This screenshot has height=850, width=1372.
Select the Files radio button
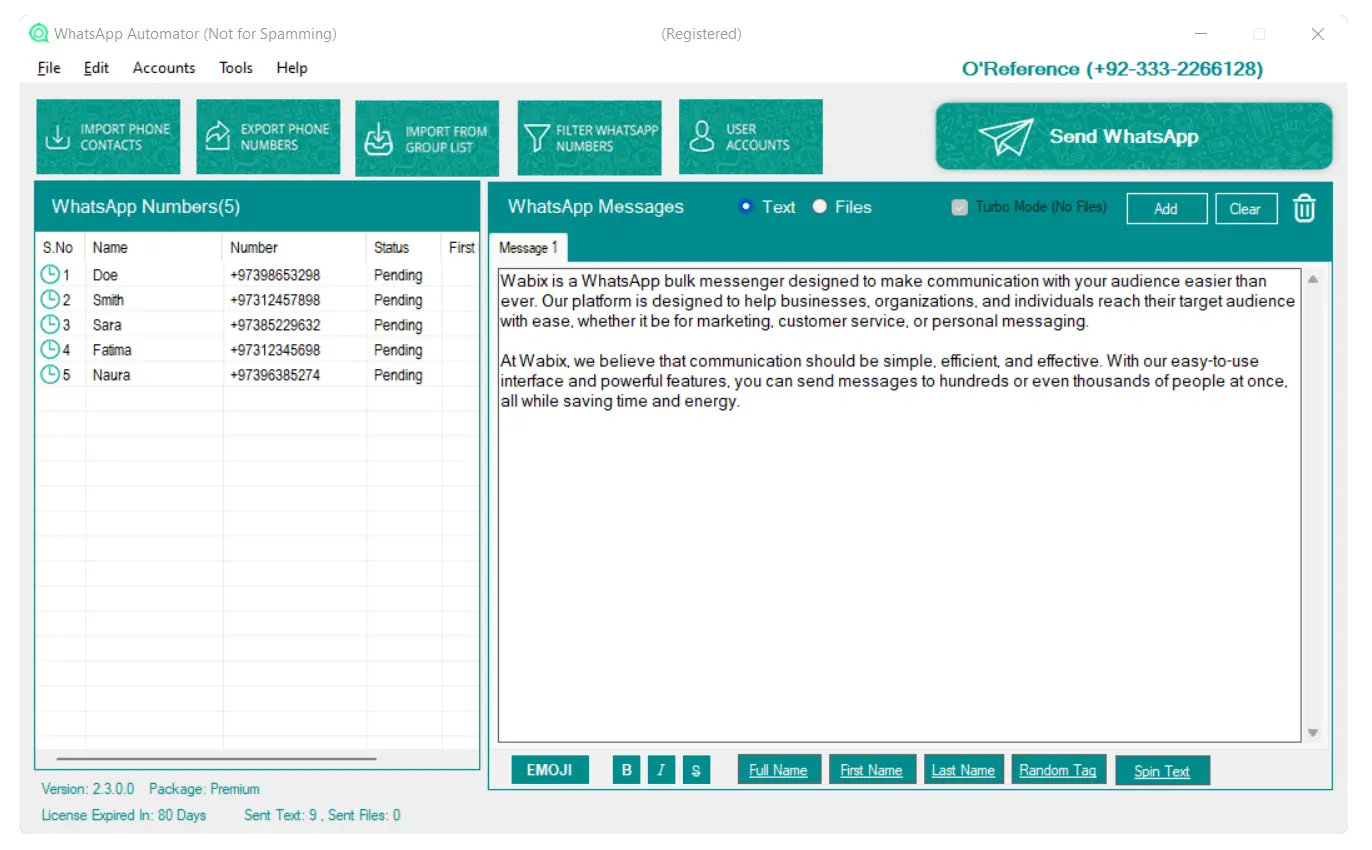pyautogui.click(x=820, y=206)
